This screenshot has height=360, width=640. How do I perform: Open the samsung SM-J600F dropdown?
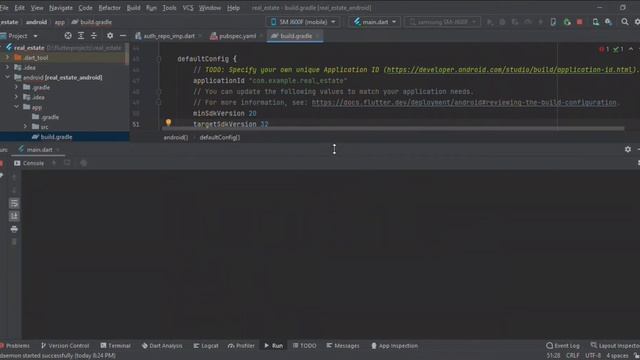coord(442,22)
